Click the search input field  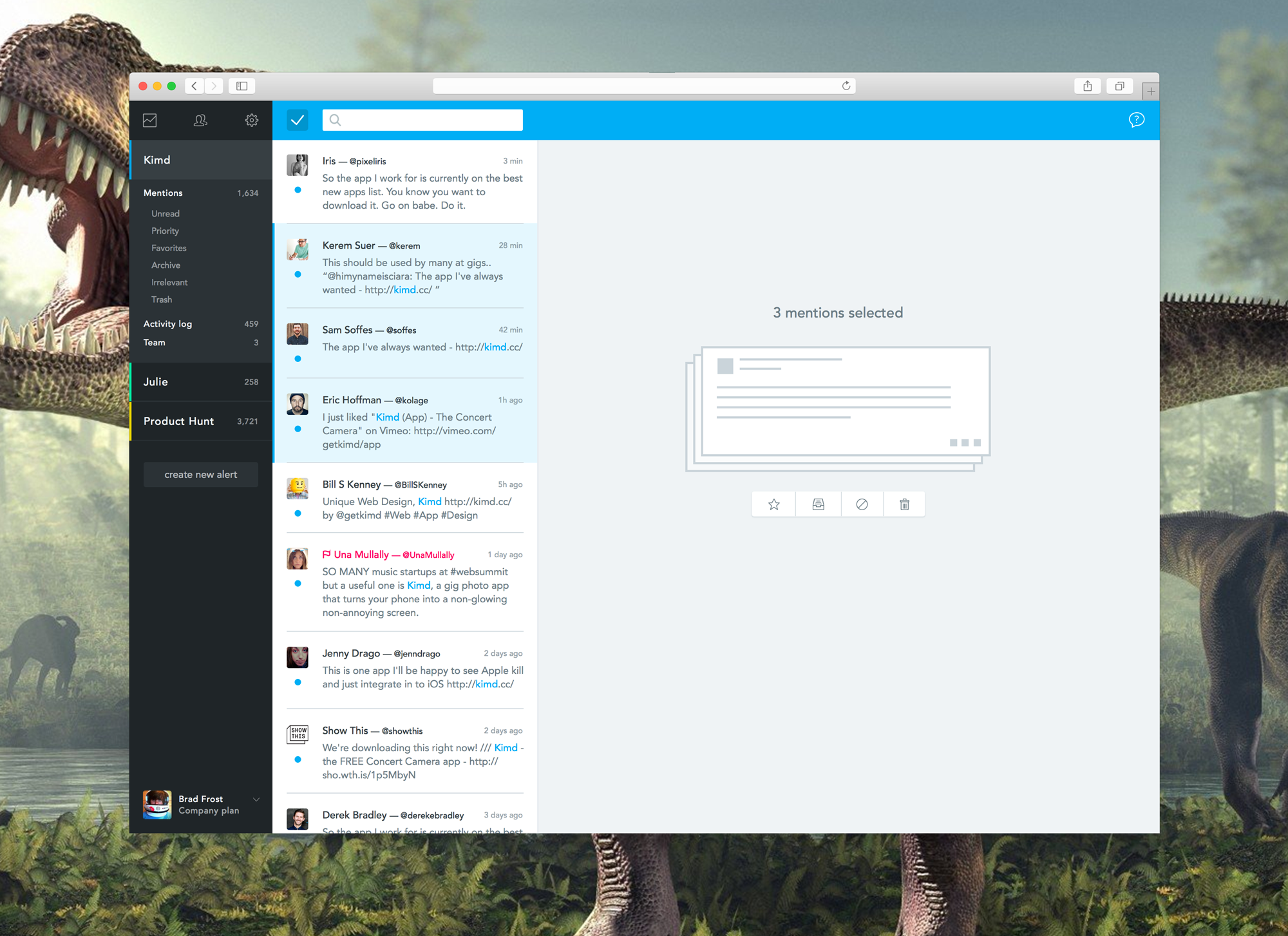pos(423,120)
